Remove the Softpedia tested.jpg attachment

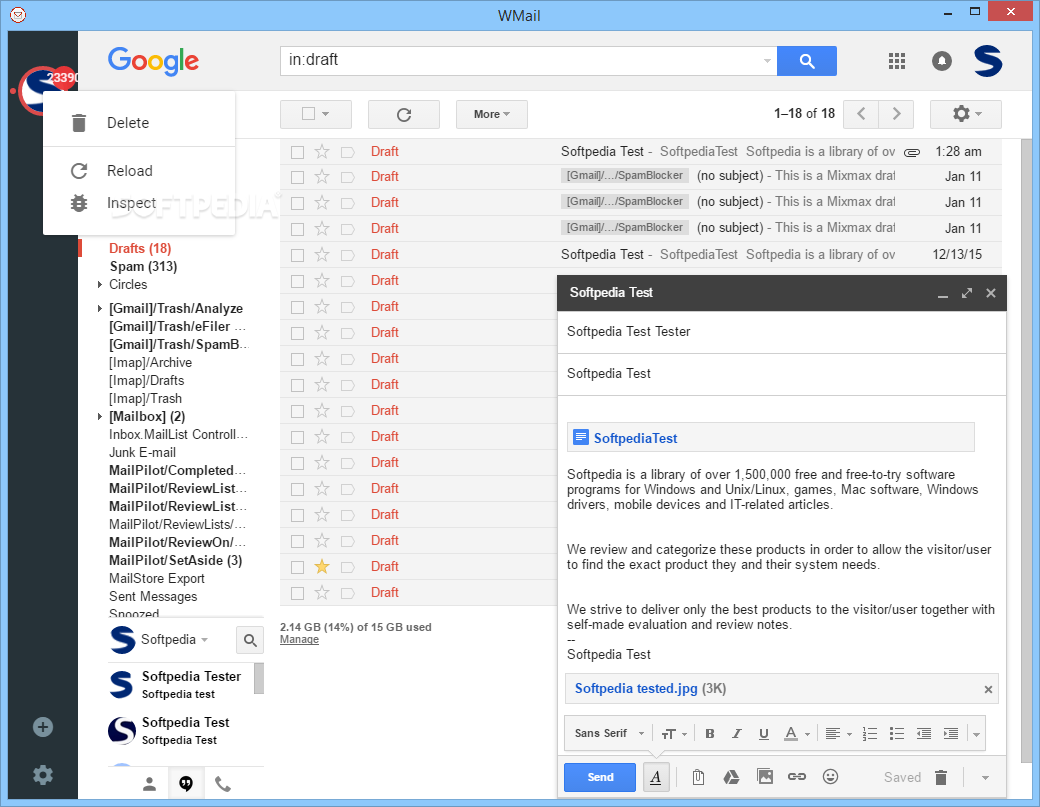[x=988, y=690]
